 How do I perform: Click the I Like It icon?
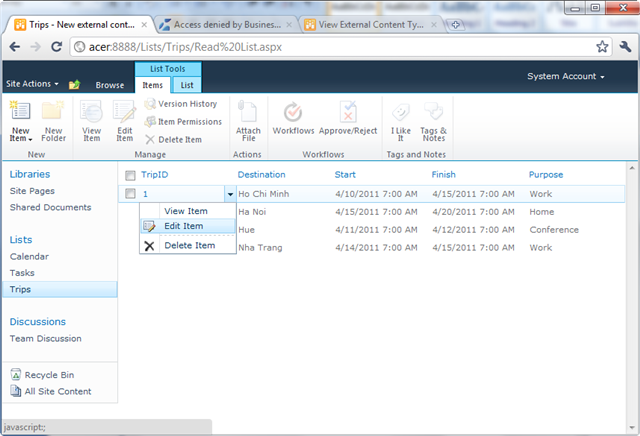[401, 111]
